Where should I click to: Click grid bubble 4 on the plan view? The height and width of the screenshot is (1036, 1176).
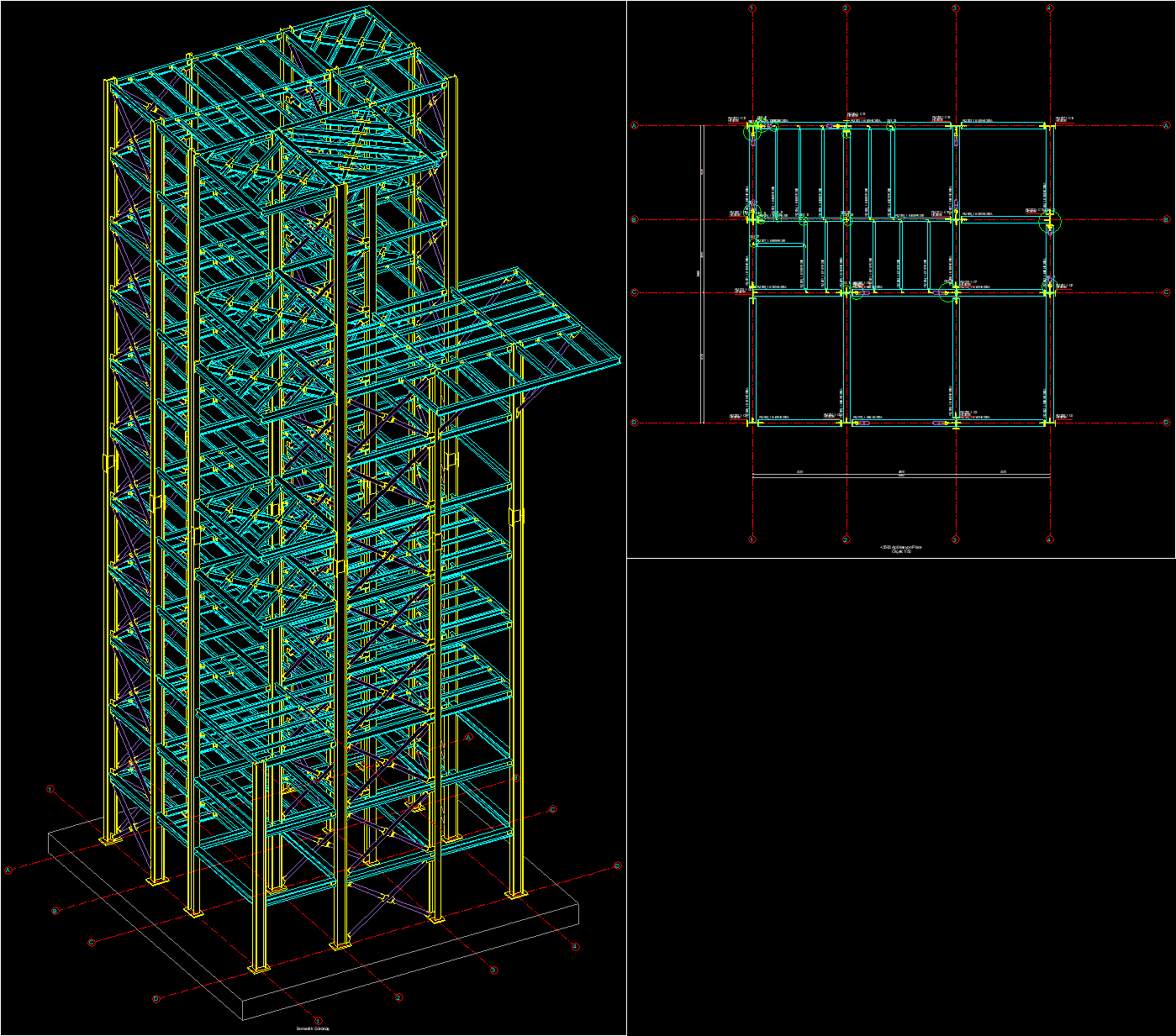pos(1048,8)
